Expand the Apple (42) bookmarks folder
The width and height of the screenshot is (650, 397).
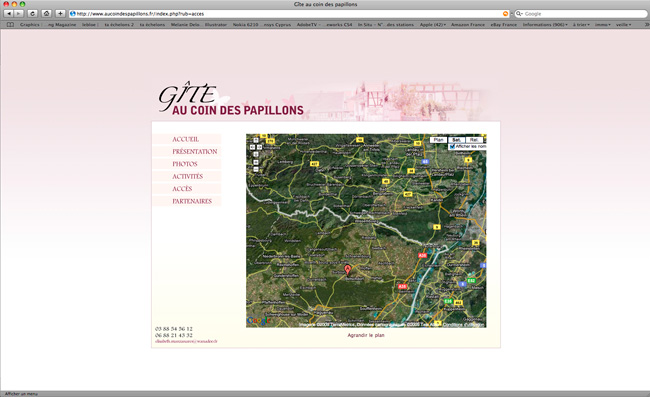pyautogui.click(x=433, y=24)
